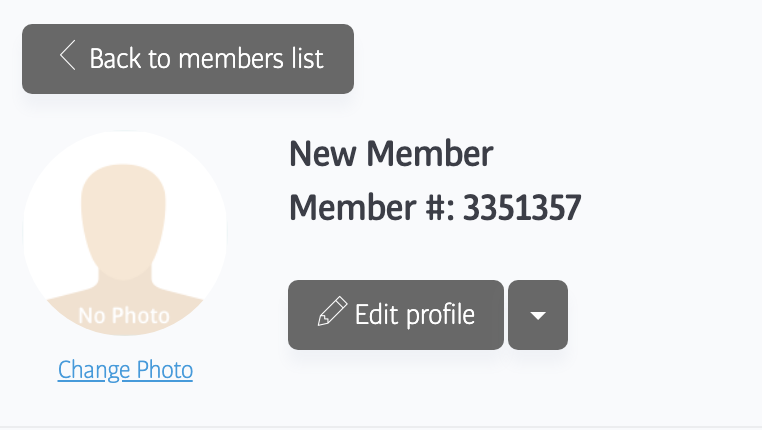
Task: Expand the dropdown caret beside Edit profile
Action: coord(538,315)
